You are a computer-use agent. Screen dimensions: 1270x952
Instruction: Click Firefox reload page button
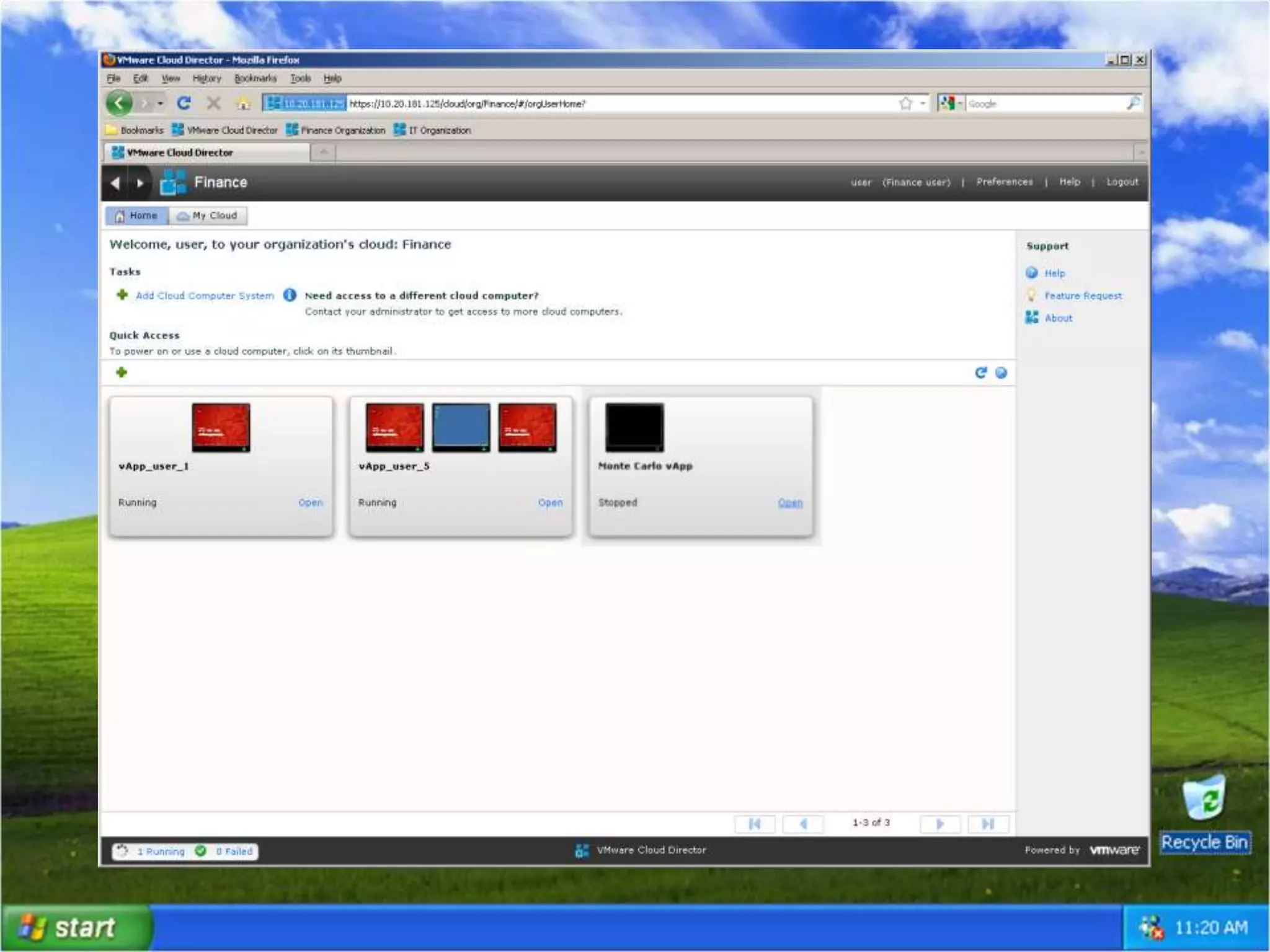184,103
